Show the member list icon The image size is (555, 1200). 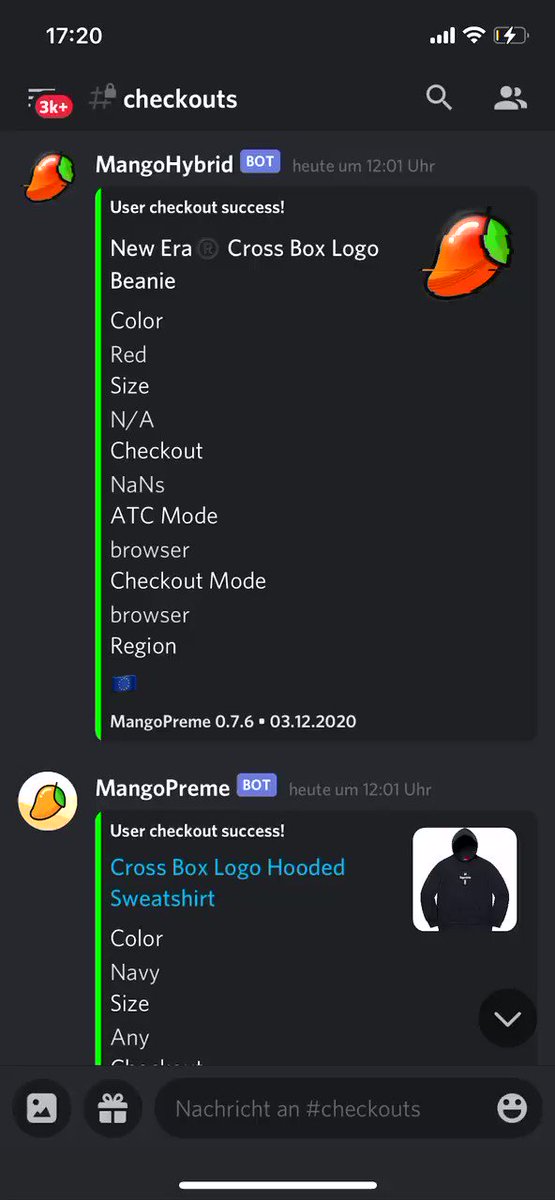tap(510, 98)
